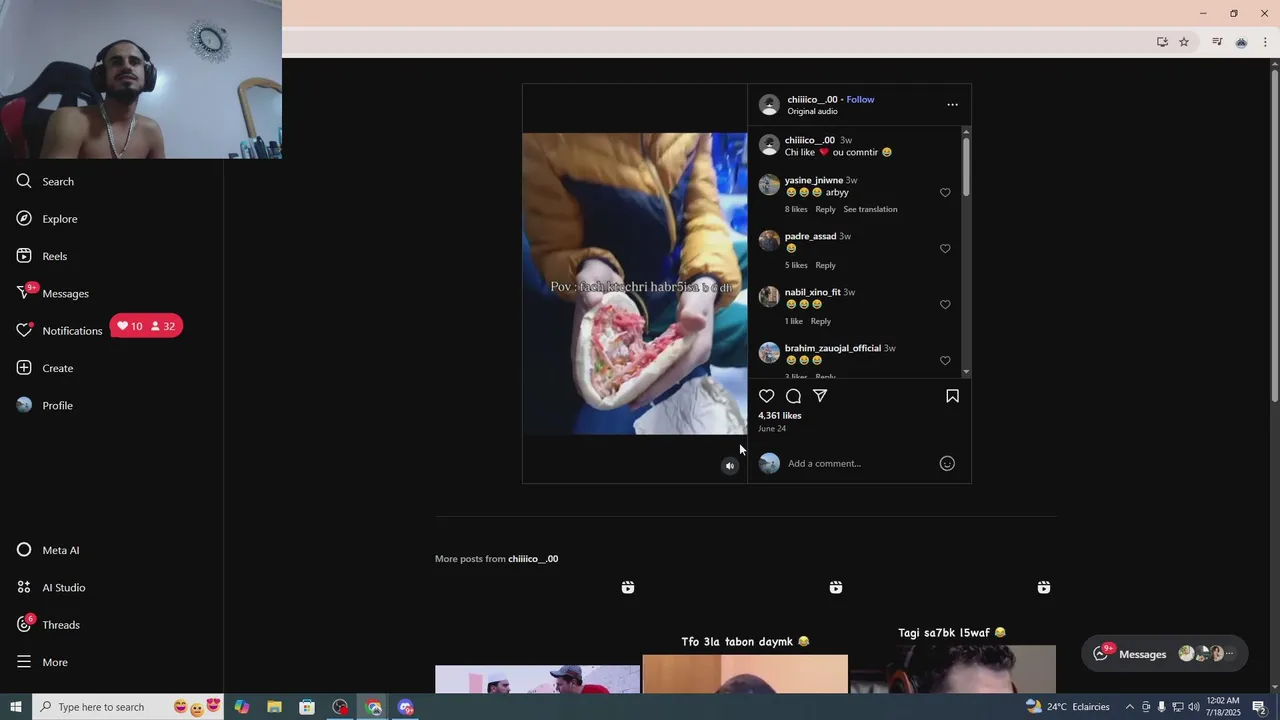The height and width of the screenshot is (720, 1280).
Task: Click the taskbar search box
Action: point(130,707)
